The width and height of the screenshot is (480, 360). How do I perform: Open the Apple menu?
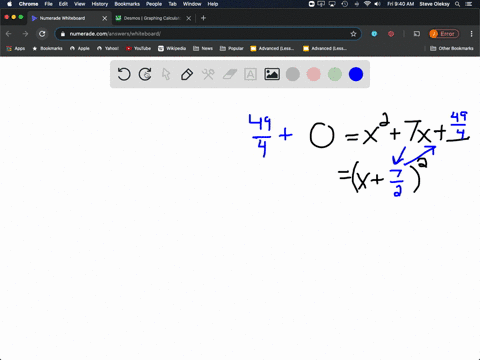point(9,4)
